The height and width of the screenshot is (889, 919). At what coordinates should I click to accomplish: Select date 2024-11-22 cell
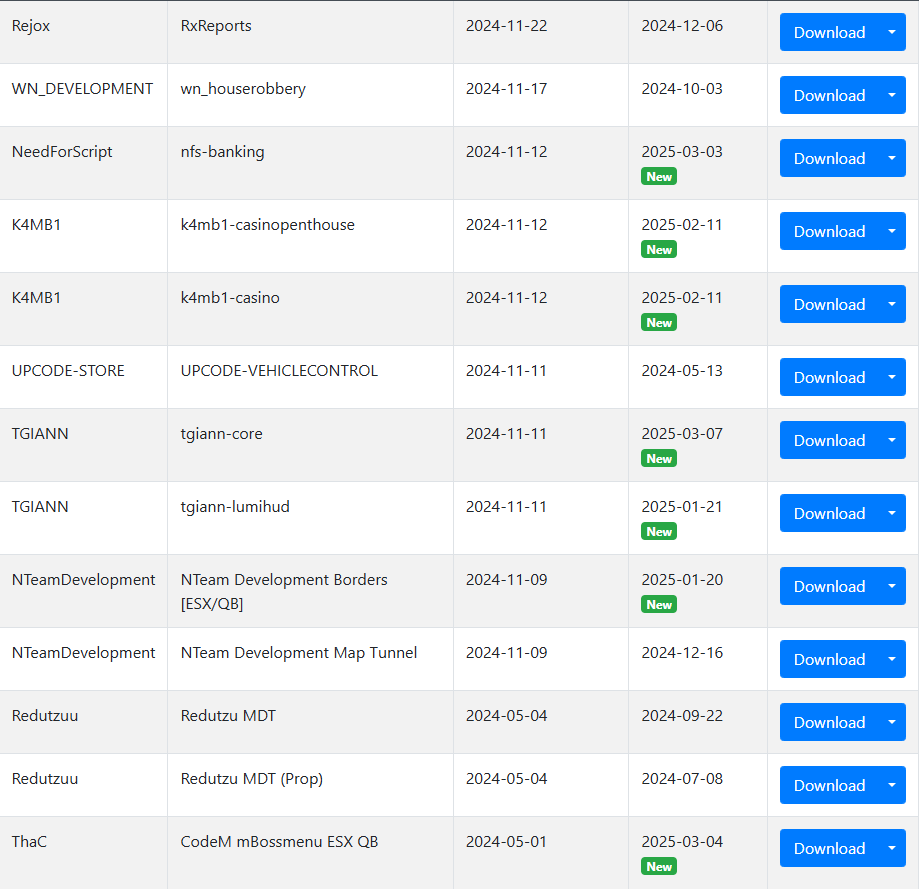[x=540, y=32]
